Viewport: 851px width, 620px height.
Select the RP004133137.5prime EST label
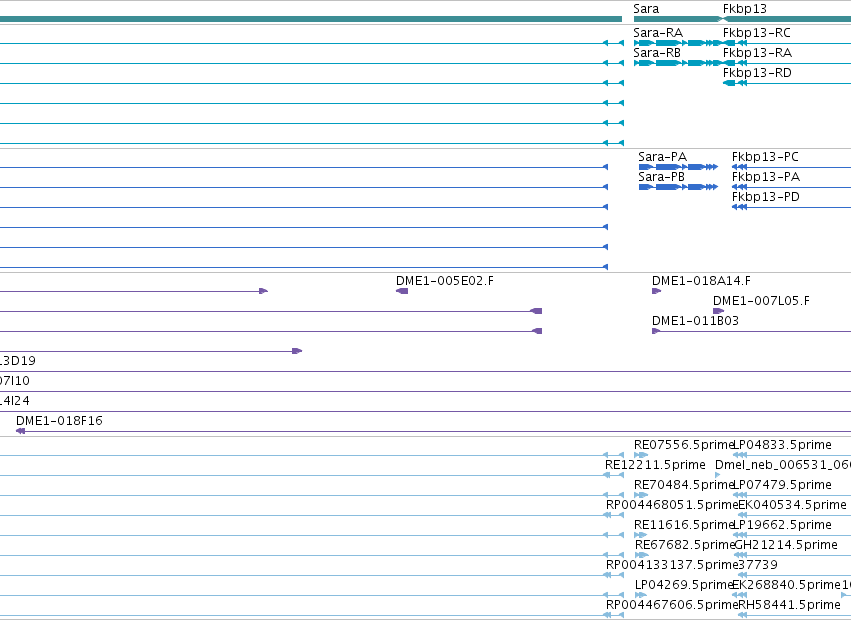(x=672, y=565)
